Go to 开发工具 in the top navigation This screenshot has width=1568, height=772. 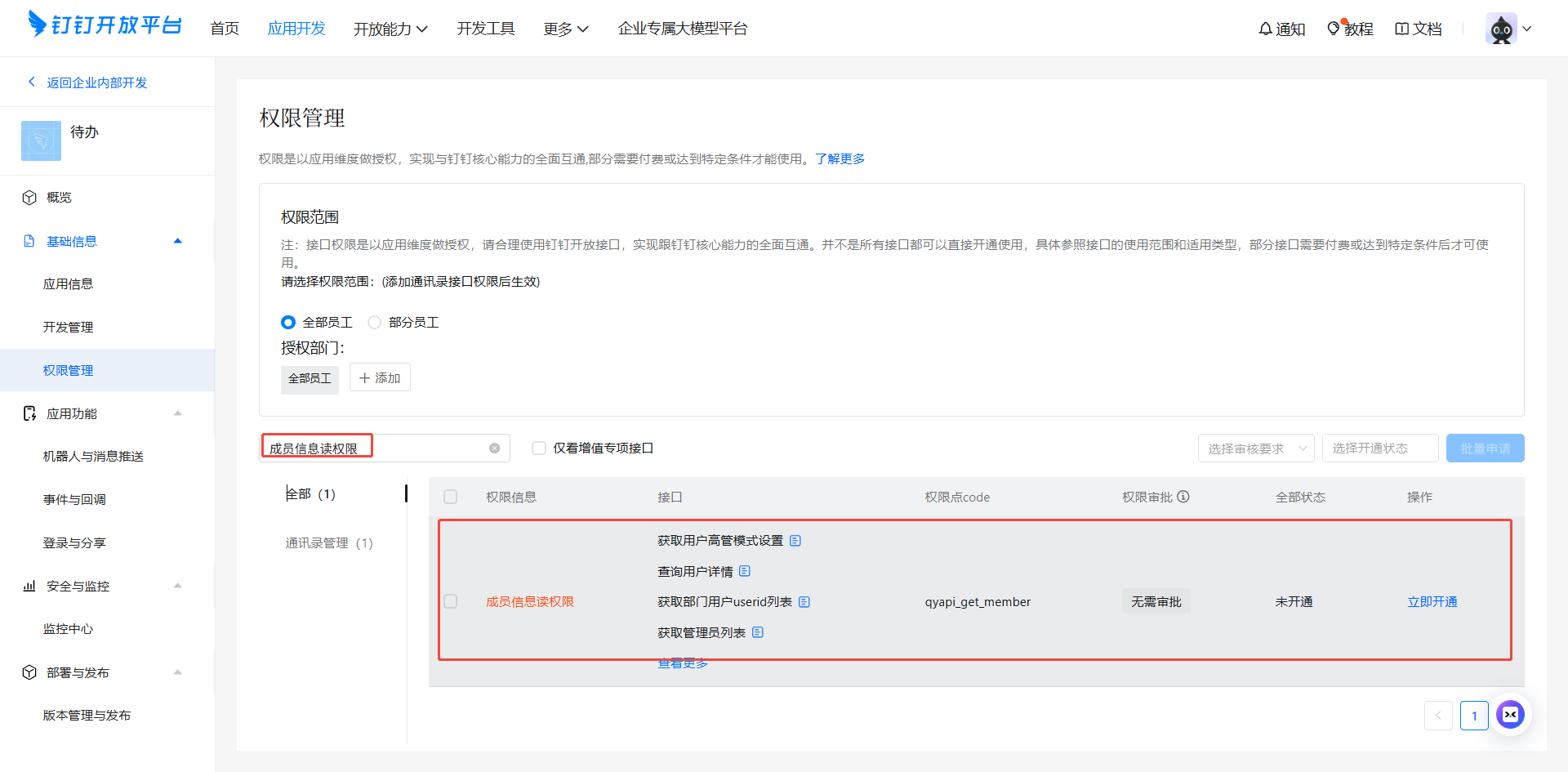click(485, 29)
